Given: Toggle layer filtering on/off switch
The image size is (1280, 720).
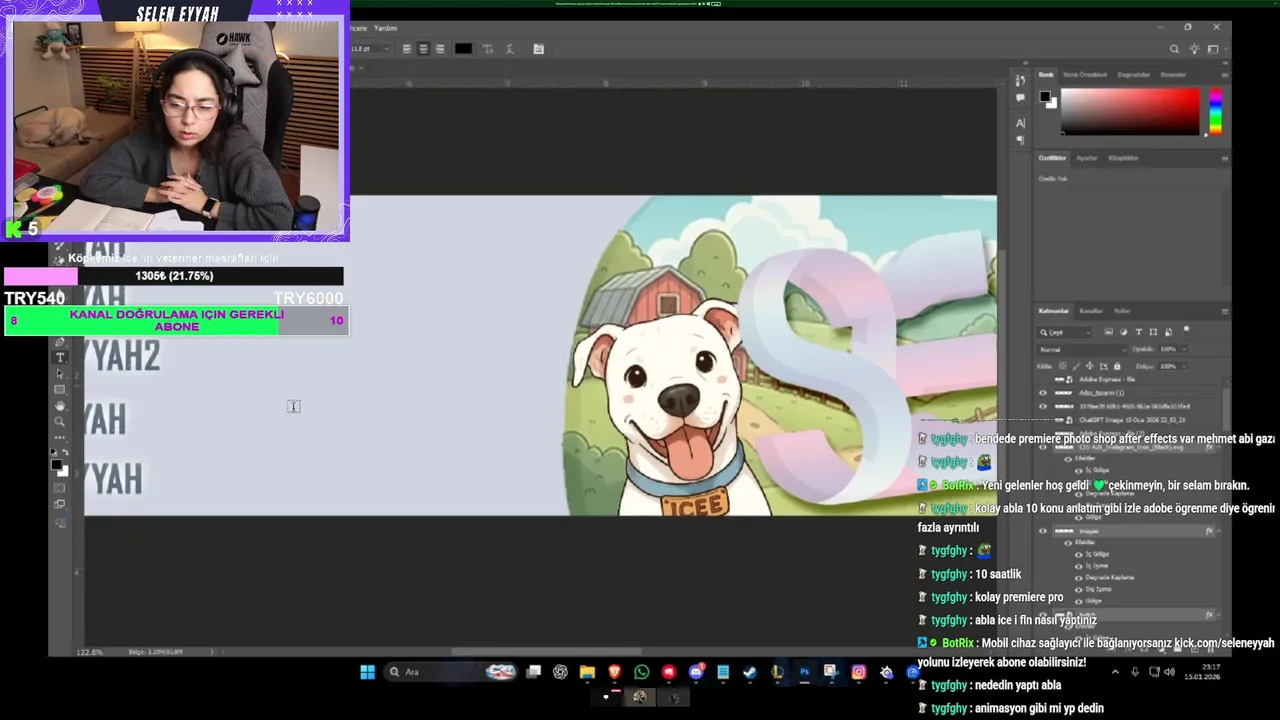Looking at the screenshot, I should pos(1186,329).
